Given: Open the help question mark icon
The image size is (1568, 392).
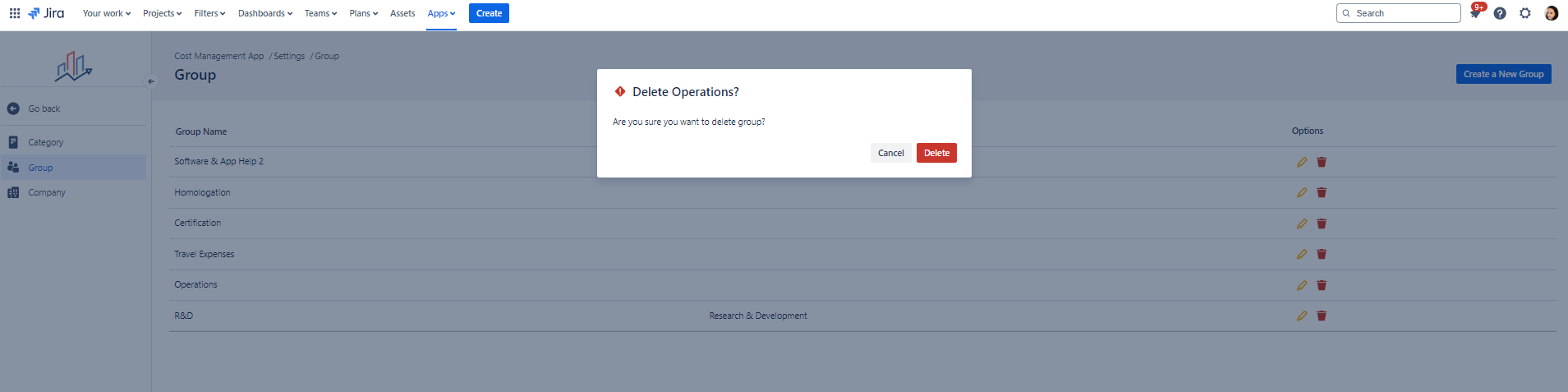Looking at the screenshot, I should (1500, 13).
